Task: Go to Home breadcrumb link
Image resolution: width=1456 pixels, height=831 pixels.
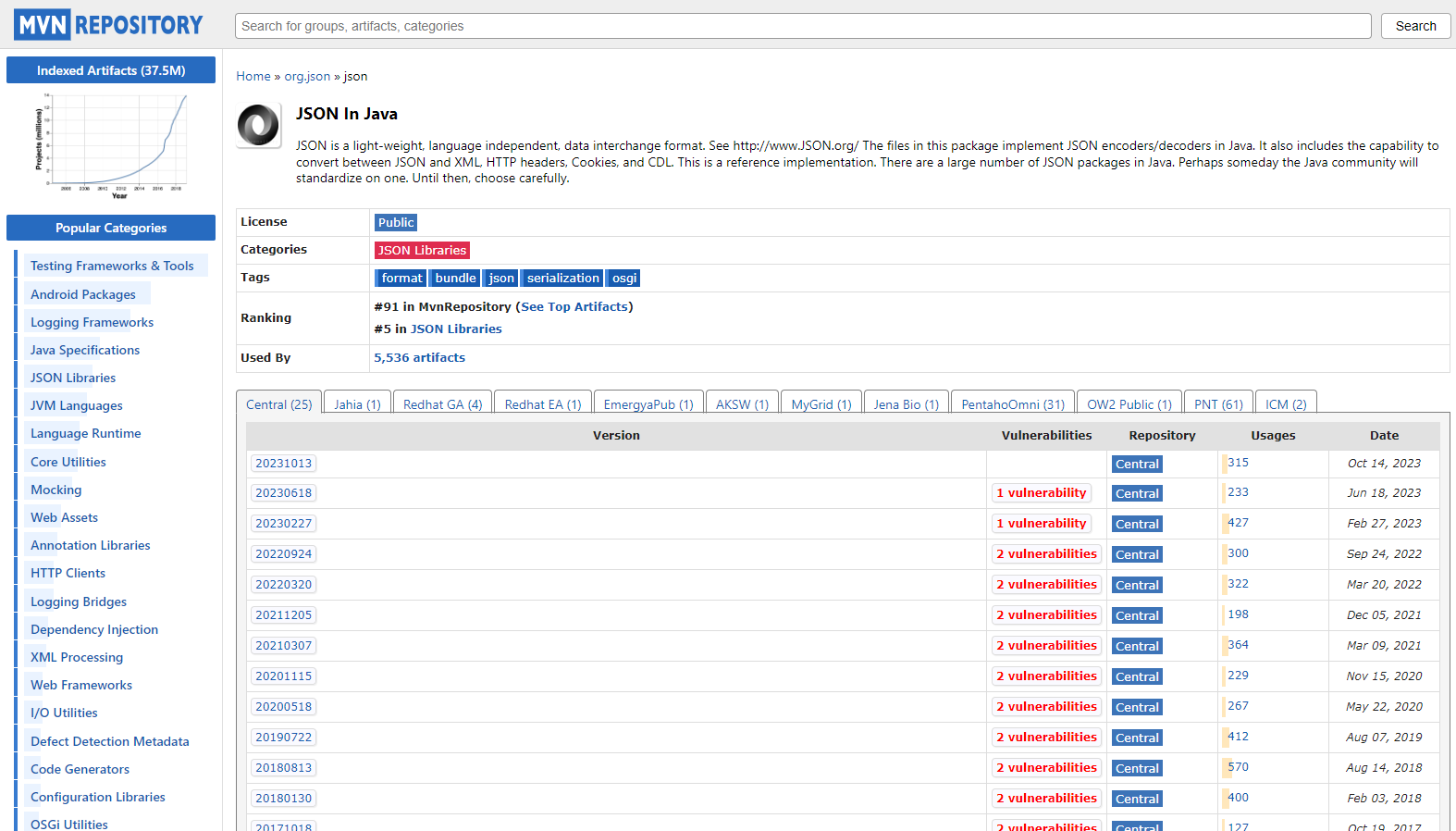Action: click(x=253, y=77)
